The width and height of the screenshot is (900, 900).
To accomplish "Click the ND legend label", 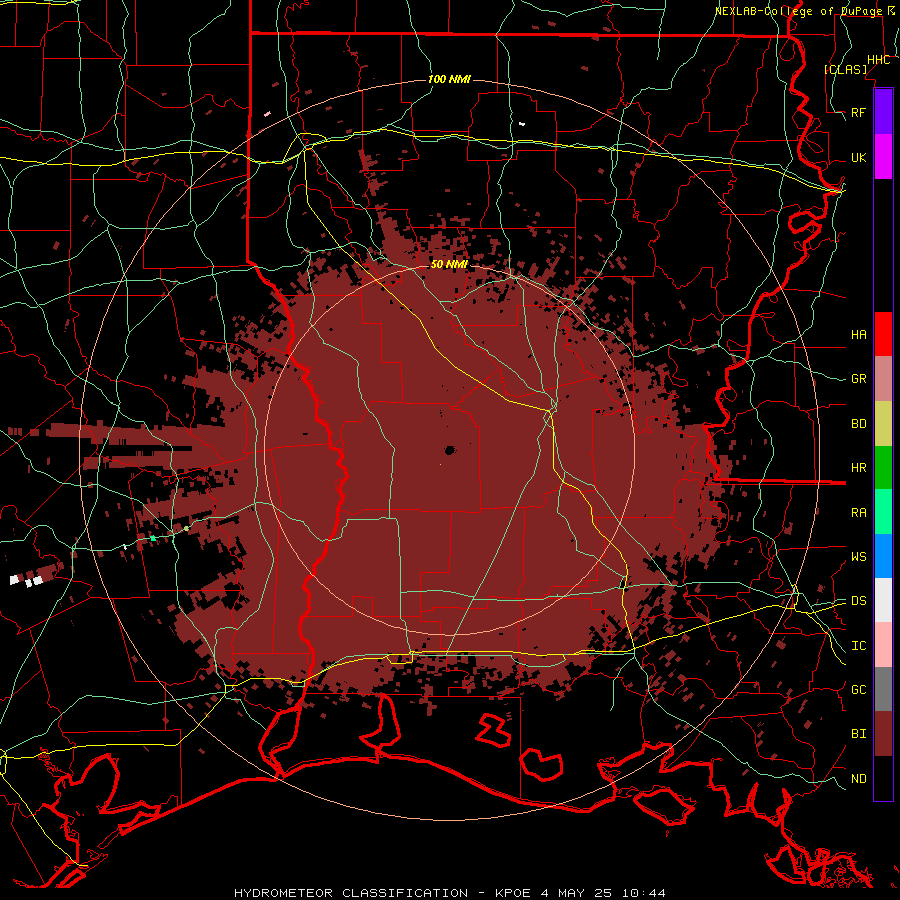I will [x=858, y=779].
